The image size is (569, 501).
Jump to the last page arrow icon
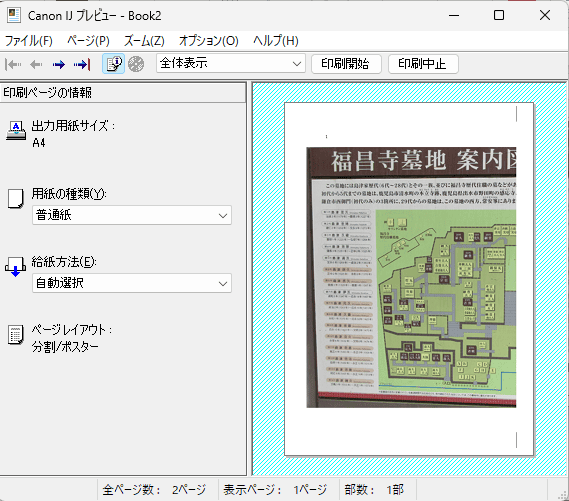pyautogui.click(x=82, y=65)
